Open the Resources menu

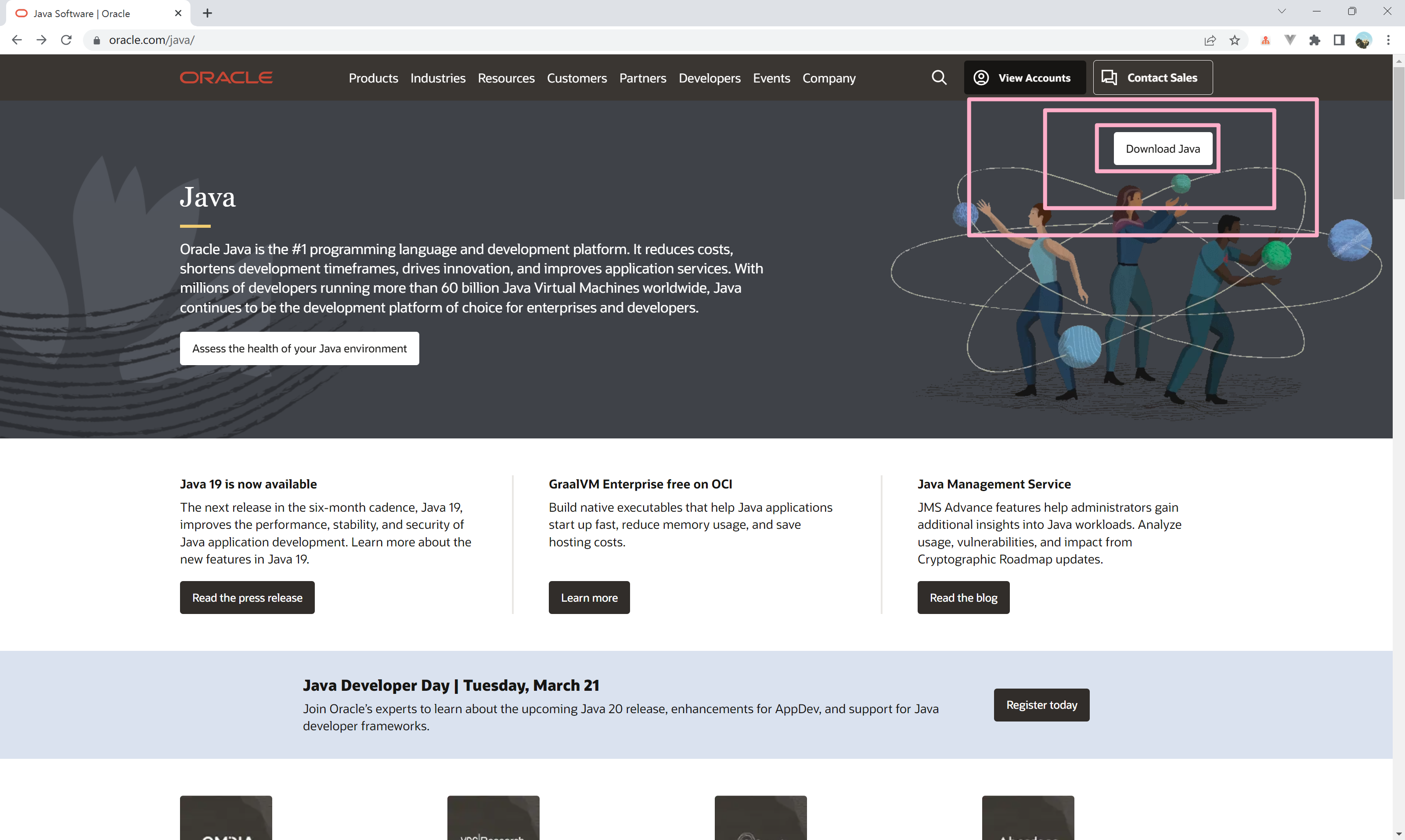coord(506,78)
